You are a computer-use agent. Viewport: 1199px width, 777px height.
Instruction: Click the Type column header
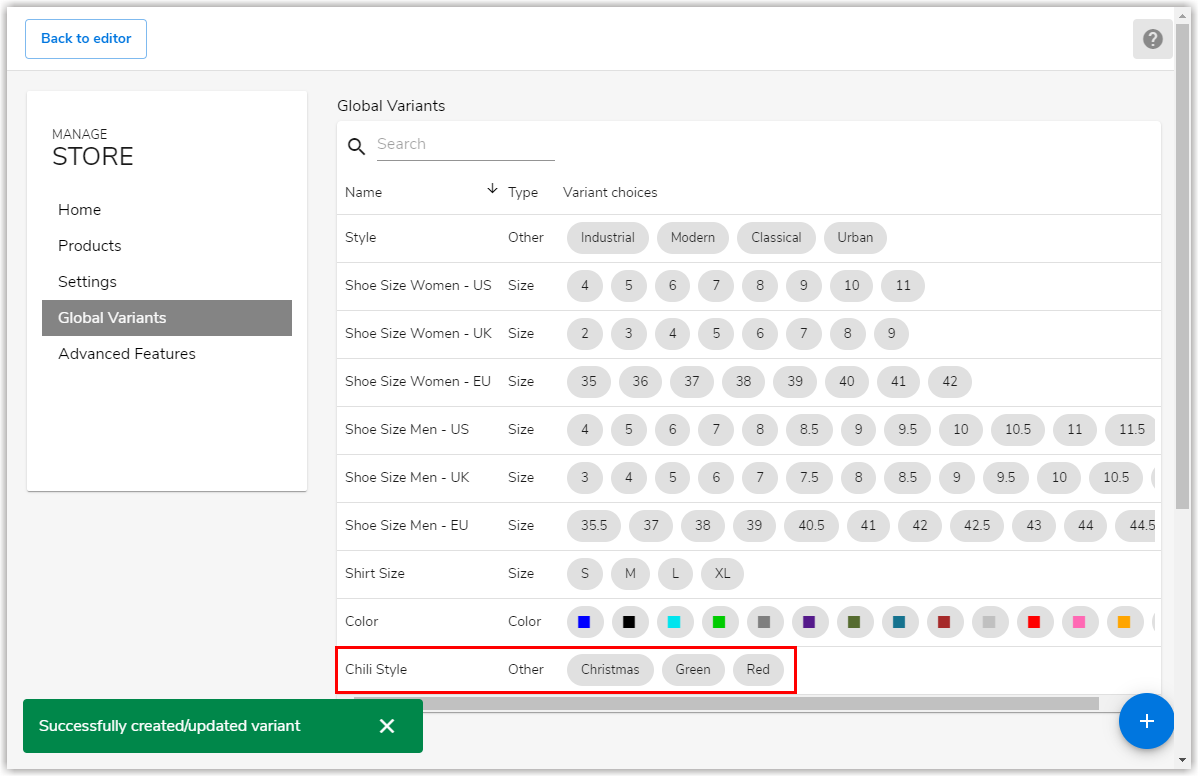(x=523, y=193)
